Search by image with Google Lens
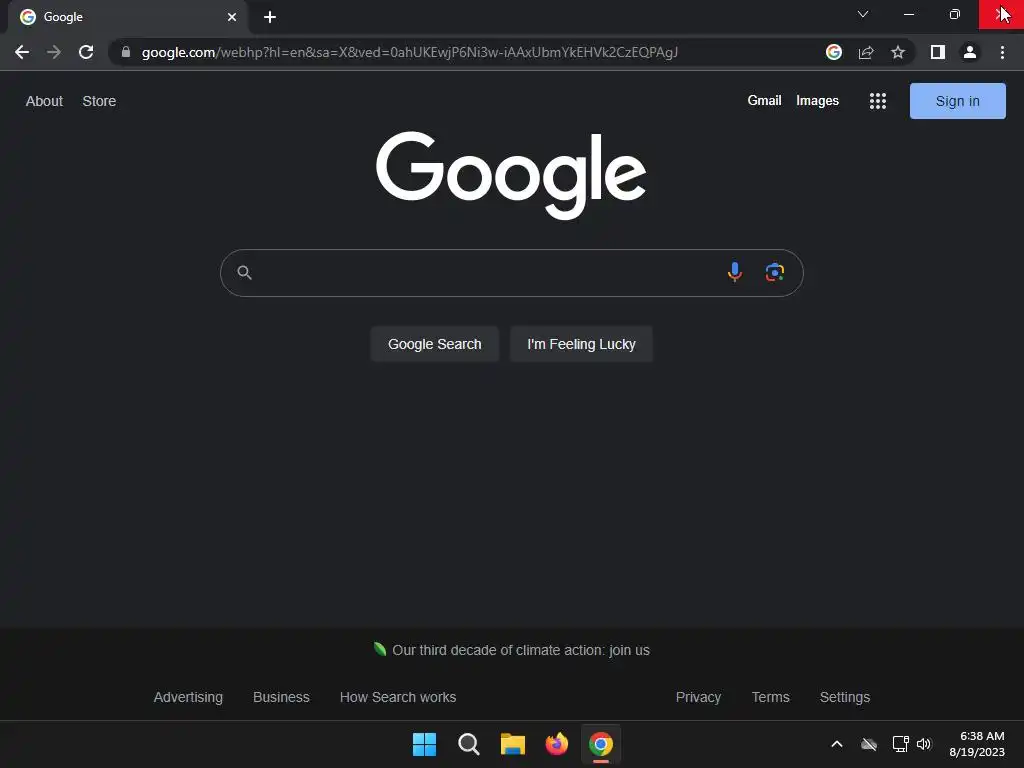 click(775, 272)
